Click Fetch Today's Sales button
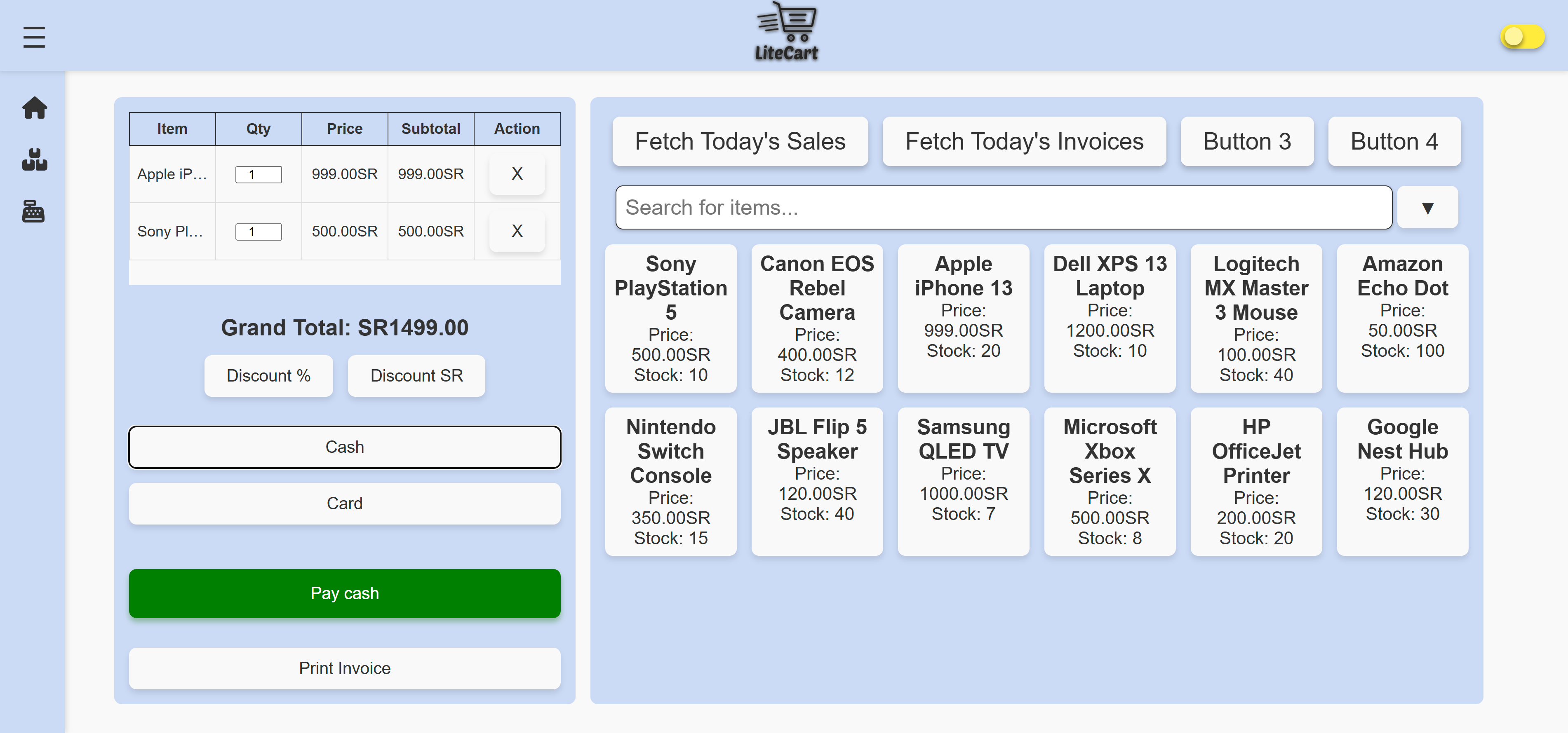The height and width of the screenshot is (733, 1568). 740,141
